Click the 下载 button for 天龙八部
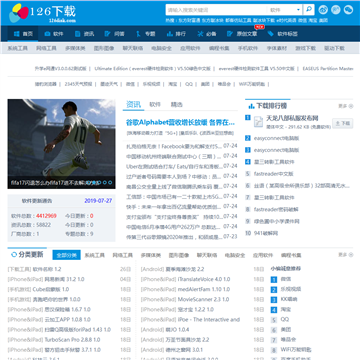Image resolution: width=360 pixels, height=360 pixels. pos(343,123)
